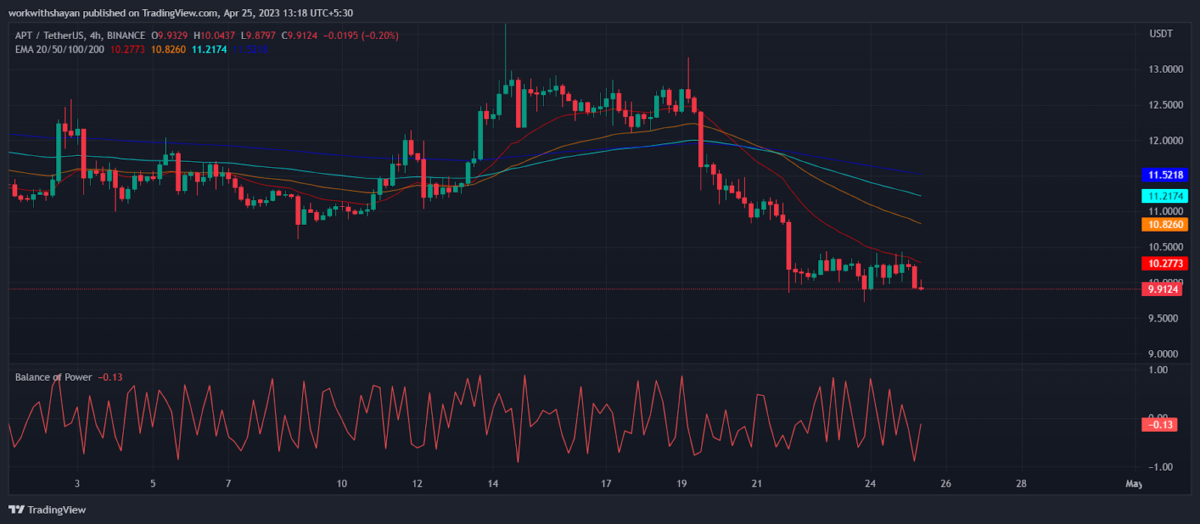Click the May label on time axis

[1133, 484]
